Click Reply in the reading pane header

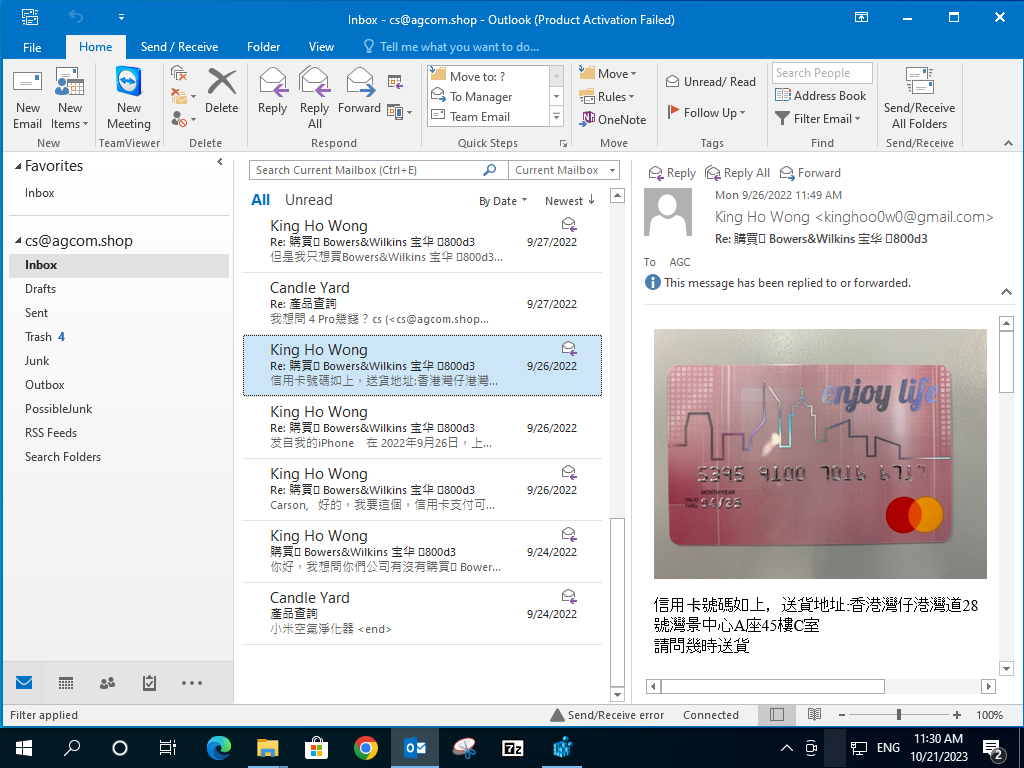point(672,173)
